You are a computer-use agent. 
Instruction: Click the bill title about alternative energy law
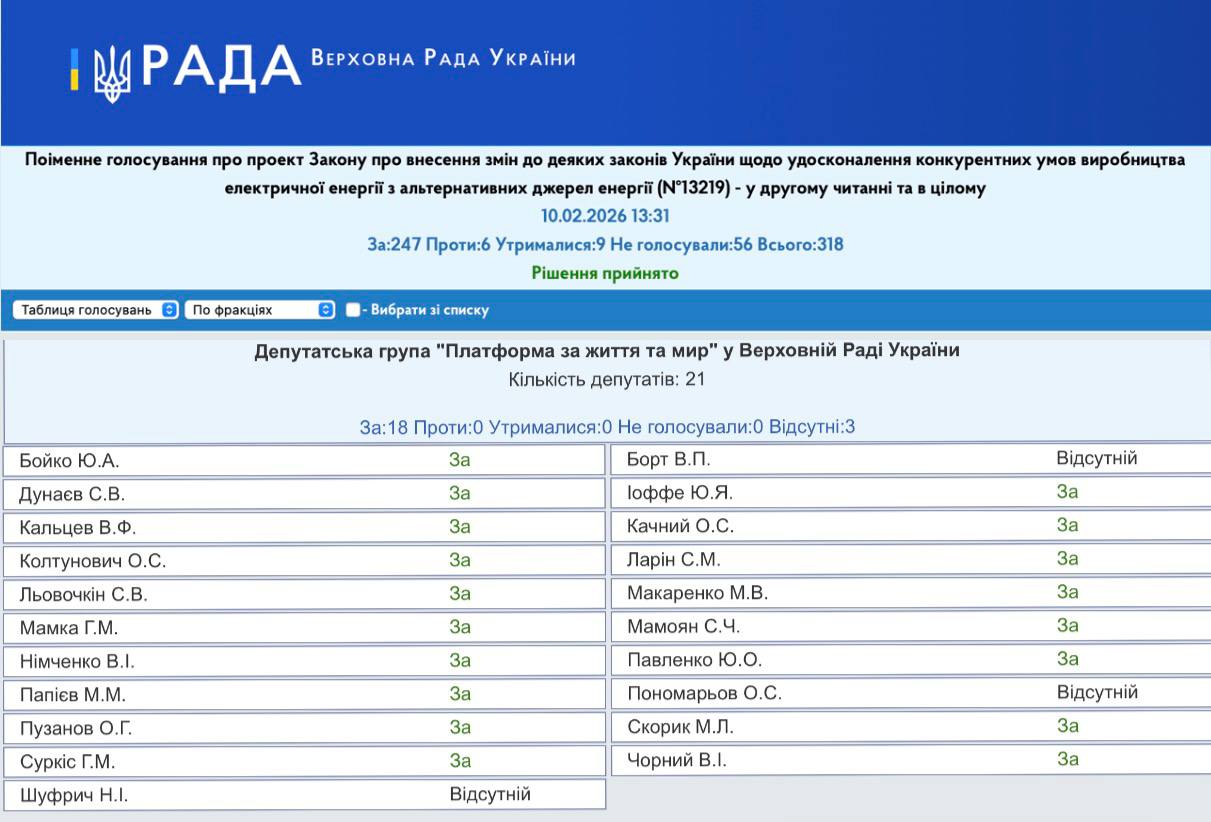[x=604, y=174]
